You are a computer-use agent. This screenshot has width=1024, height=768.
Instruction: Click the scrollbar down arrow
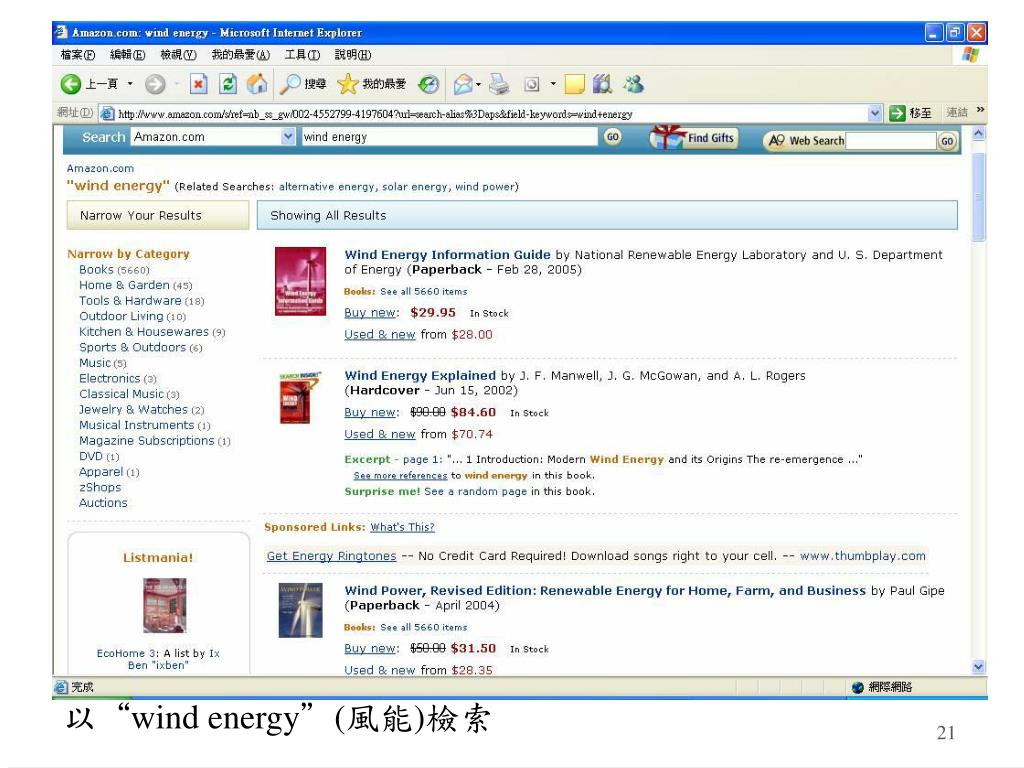coord(978,667)
